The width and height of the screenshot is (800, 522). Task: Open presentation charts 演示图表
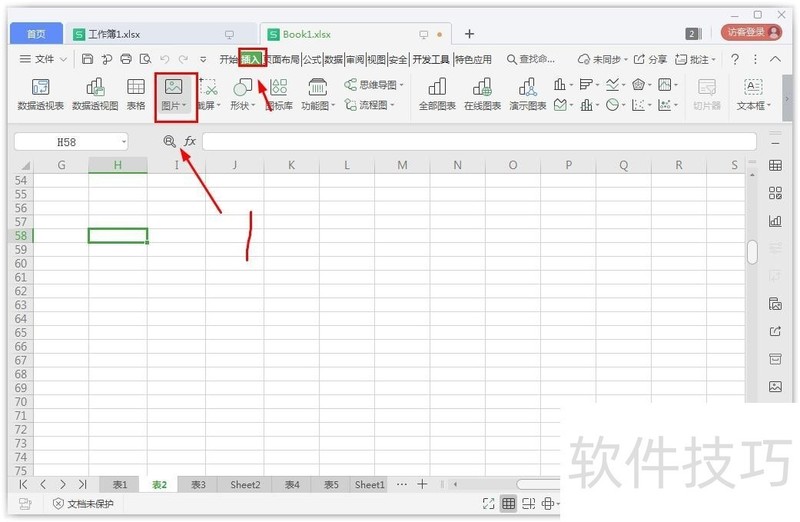(x=528, y=94)
